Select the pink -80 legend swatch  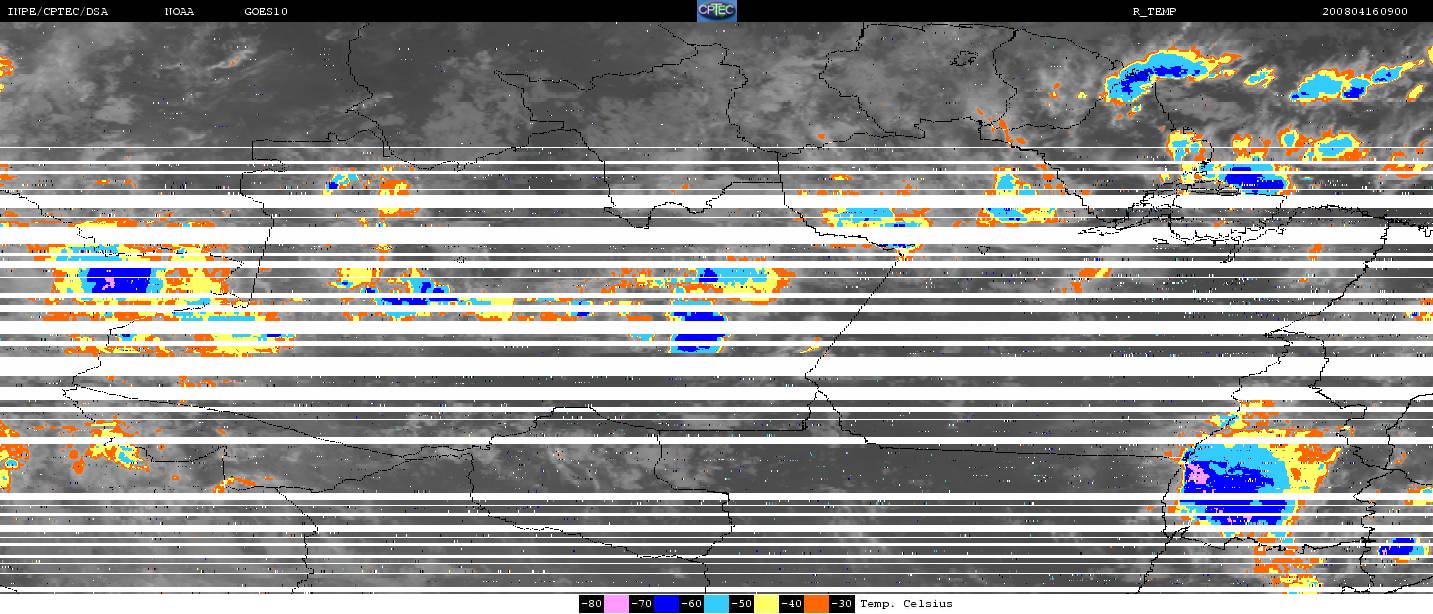pyautogui.click(x=616, y=604)
